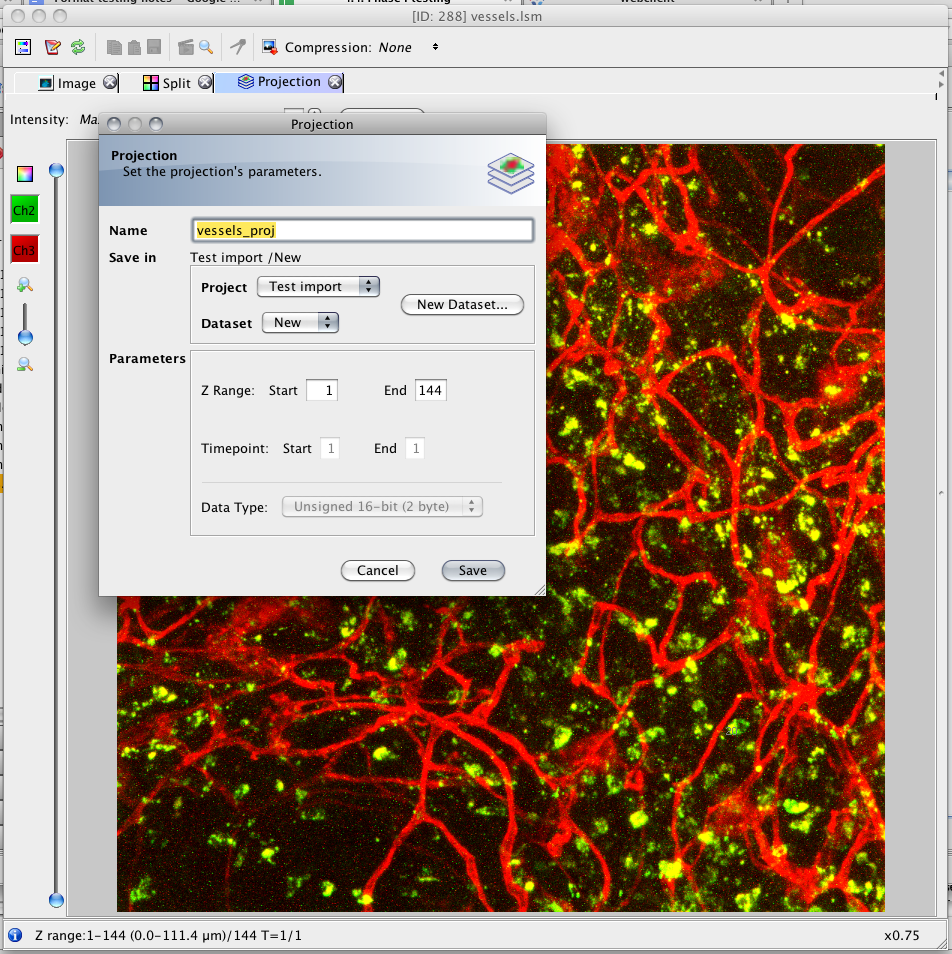Click the x0.75 zoom value in status bar
This screenshot has height=954, width=952.
(x=902, y=935)
